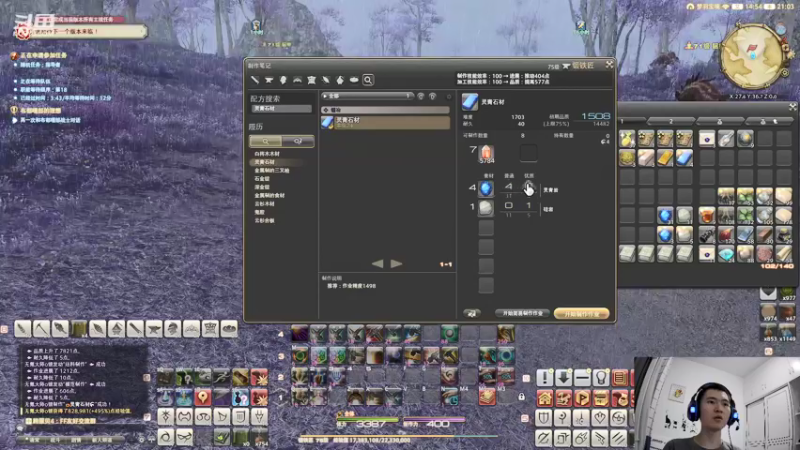The width and height of the screenshot is (800, 450).
Task: Select 金属制的三叉枪 in the history list
Action: pos(272,170)
